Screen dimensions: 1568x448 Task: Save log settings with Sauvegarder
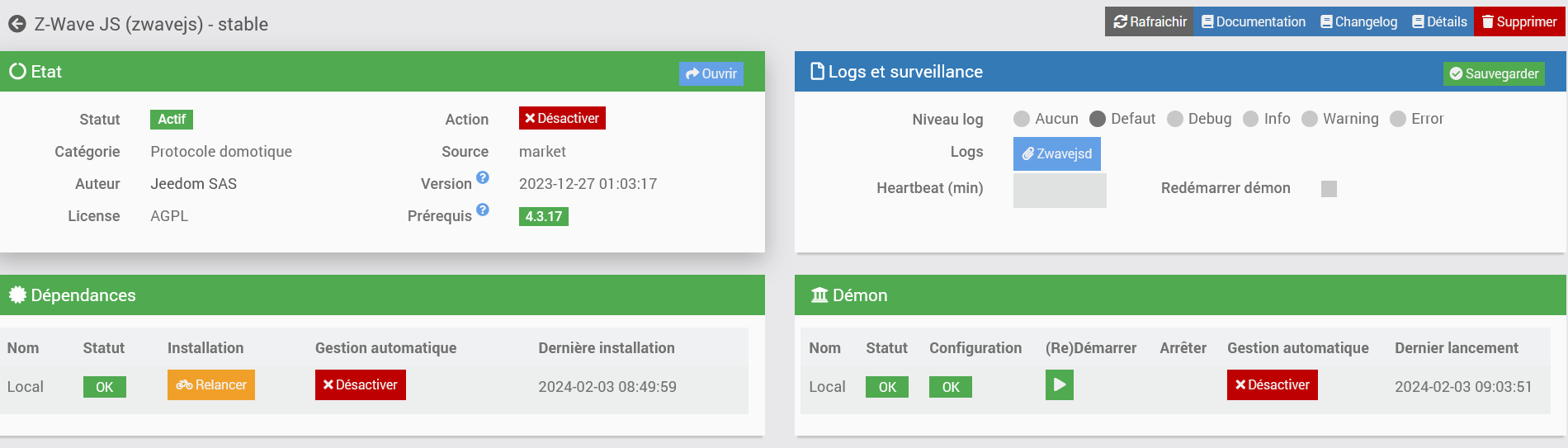point(1494,73)
